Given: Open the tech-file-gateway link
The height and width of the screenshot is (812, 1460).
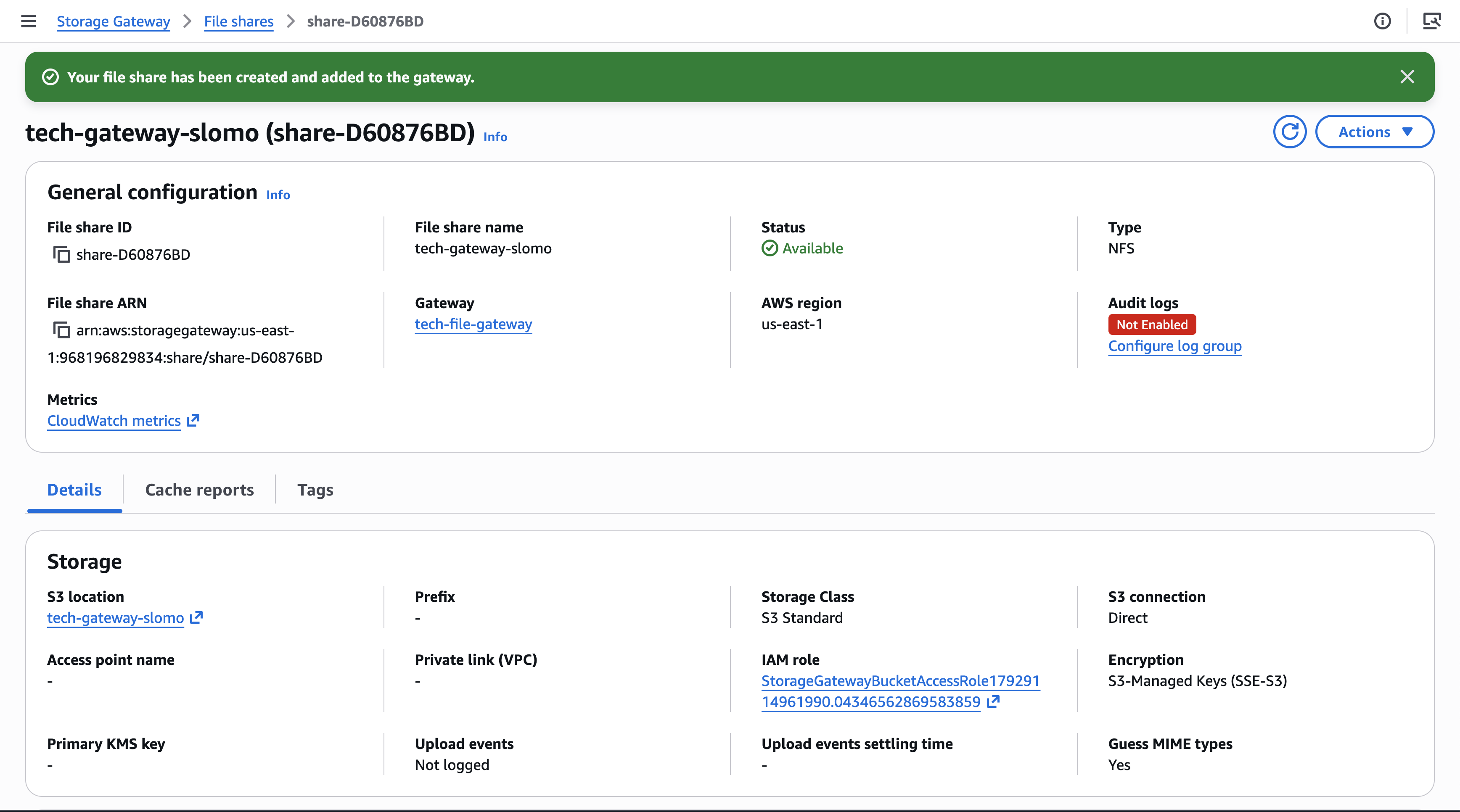Looking at the screenshot, I should tap(473, 324).
